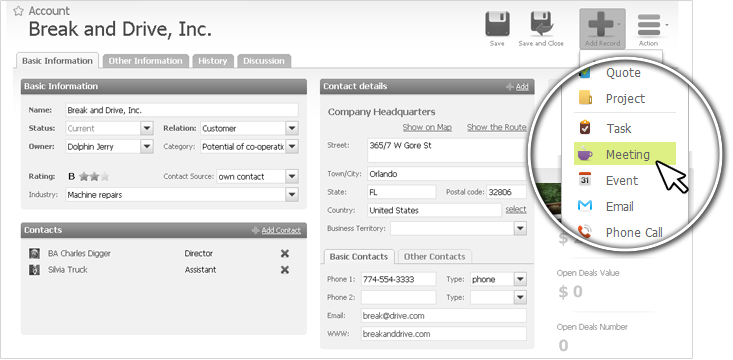
Task: Click the Add link in Contact details
Action: coord(522,86)
